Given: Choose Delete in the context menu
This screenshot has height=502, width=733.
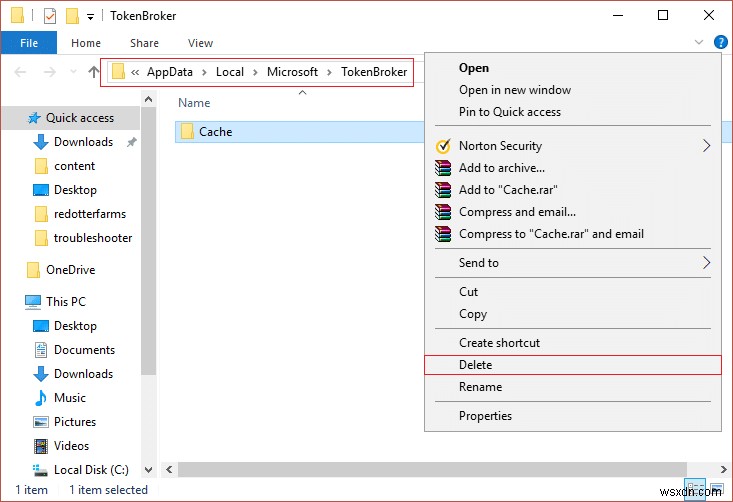Looking at the screenshot, I should point(573,365).
